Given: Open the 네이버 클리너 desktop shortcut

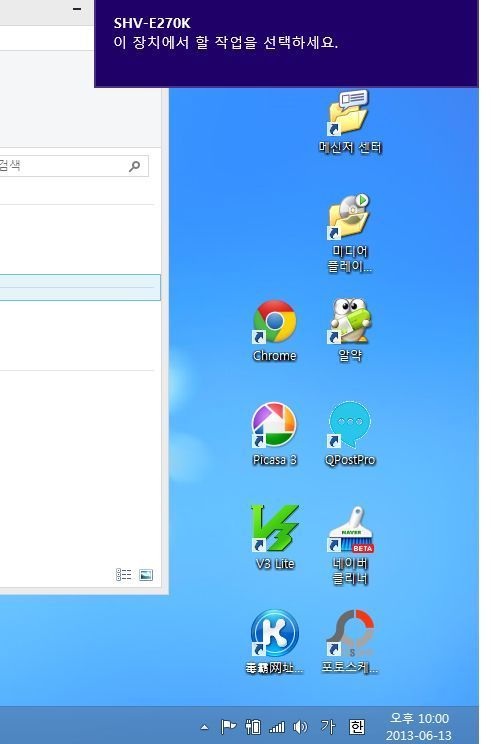Looking at the screenshot, I should (x=350, y=546).
